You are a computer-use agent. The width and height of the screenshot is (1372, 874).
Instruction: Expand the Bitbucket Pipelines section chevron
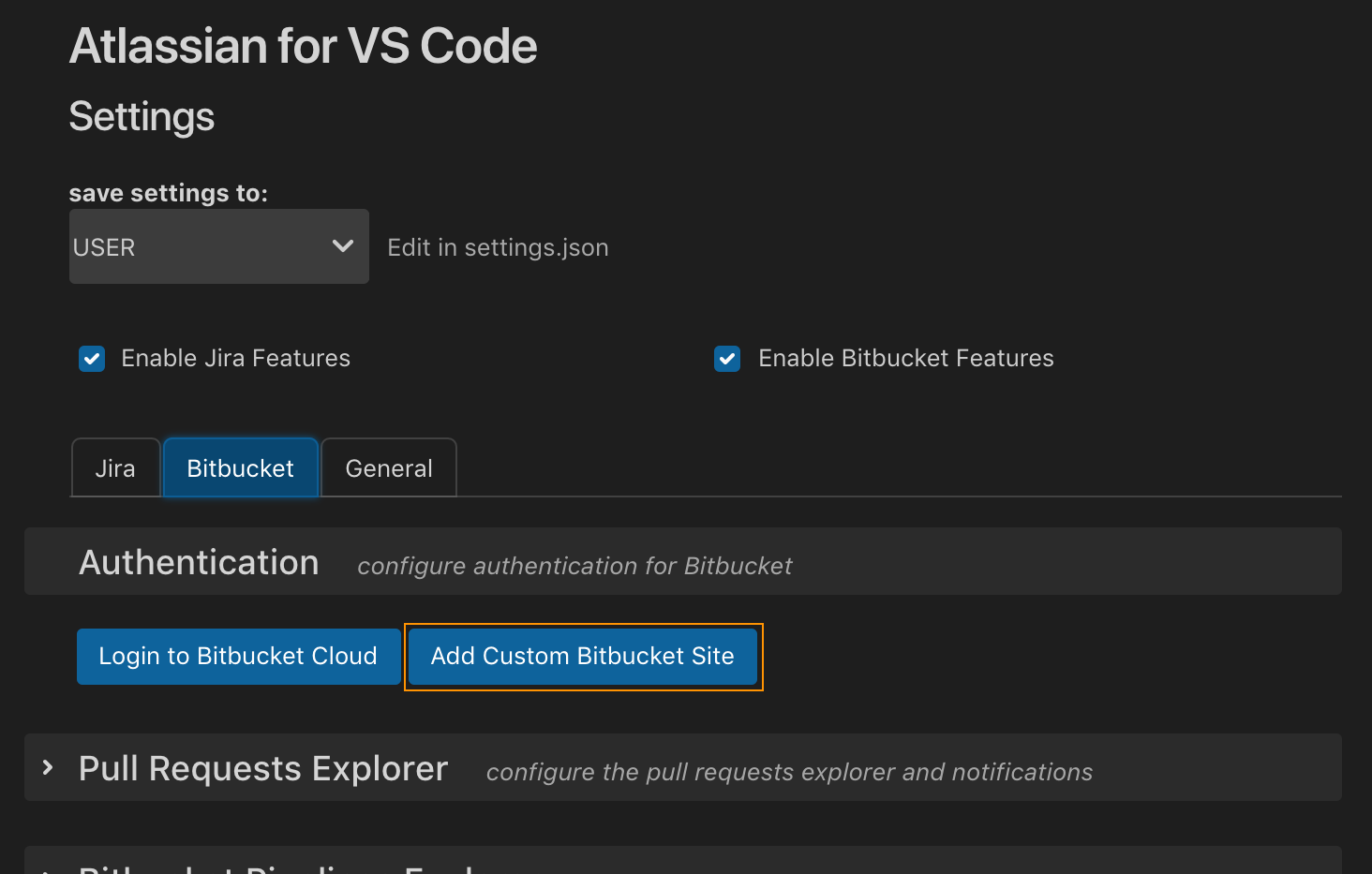click(48, 869)
